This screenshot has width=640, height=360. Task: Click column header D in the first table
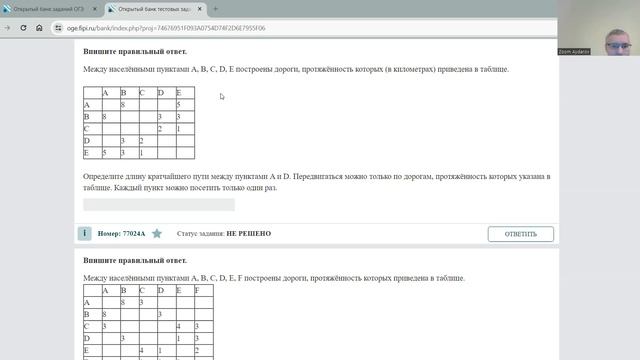point(167,93)
